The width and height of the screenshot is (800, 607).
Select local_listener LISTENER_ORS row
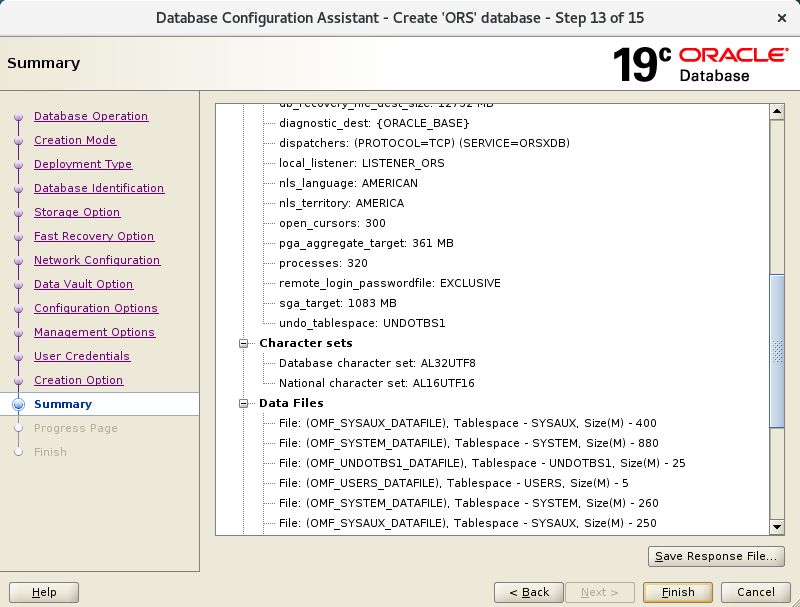[x=362, y=163]
